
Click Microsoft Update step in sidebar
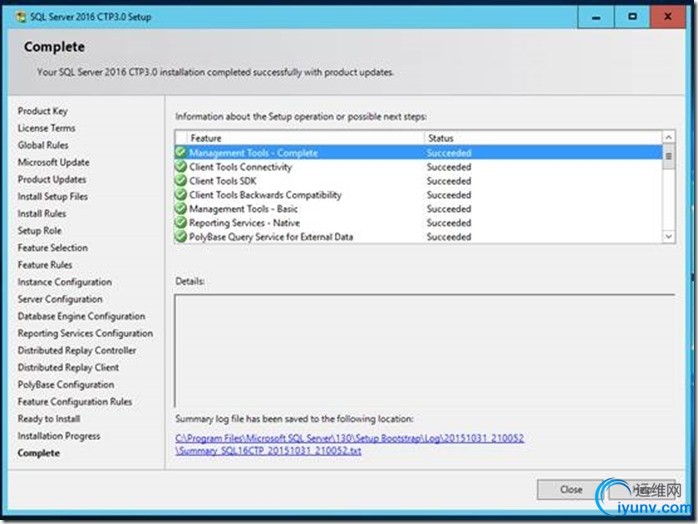coord(53,162)
